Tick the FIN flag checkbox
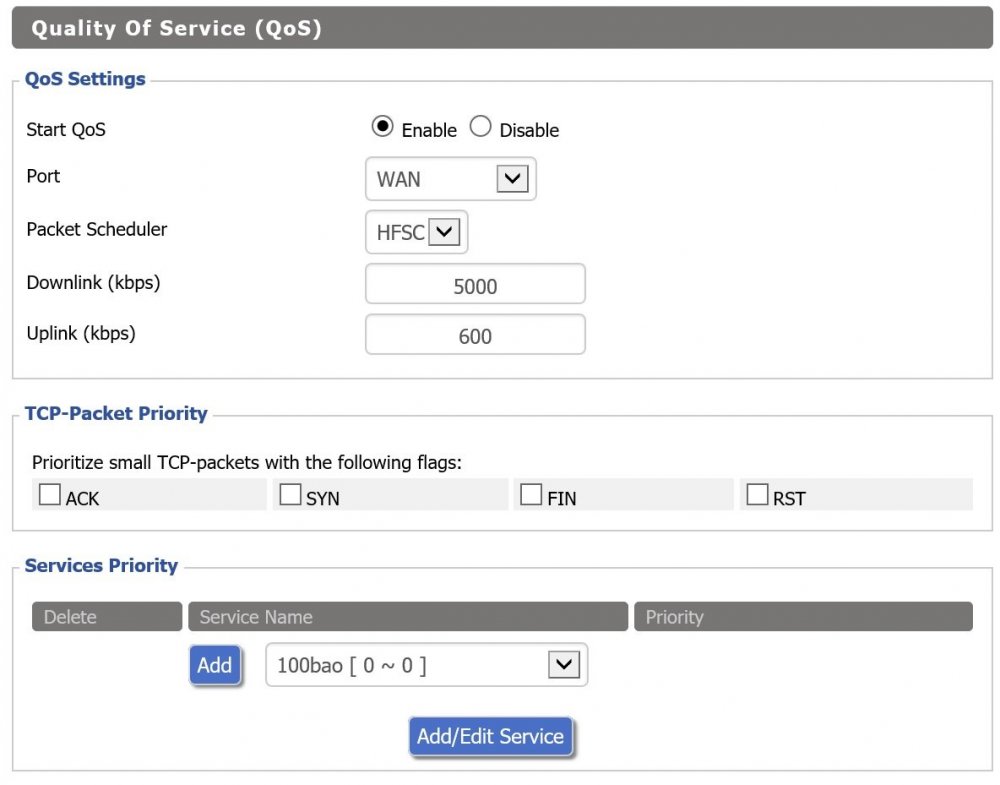Image resolution: width=1000 pixels, height=785 pixels. coord(531,495)
